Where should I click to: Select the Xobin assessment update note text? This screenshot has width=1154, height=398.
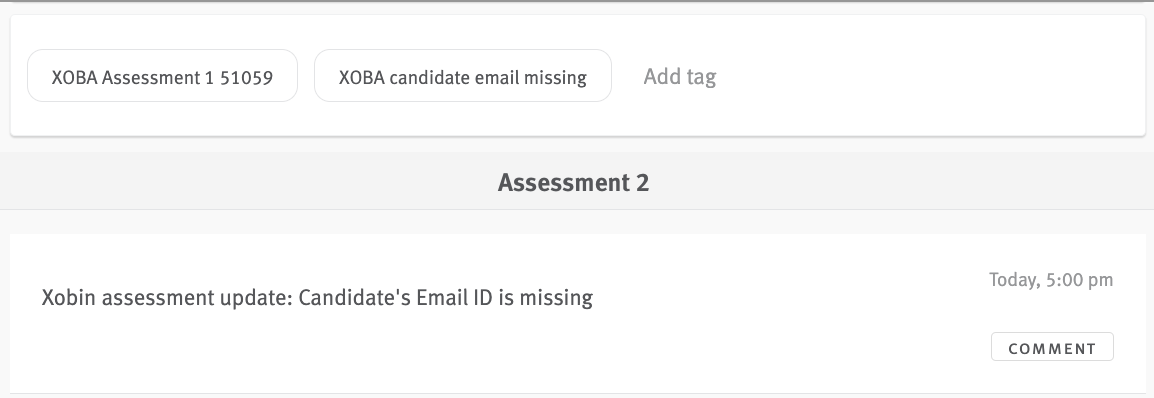pos(317,298)
